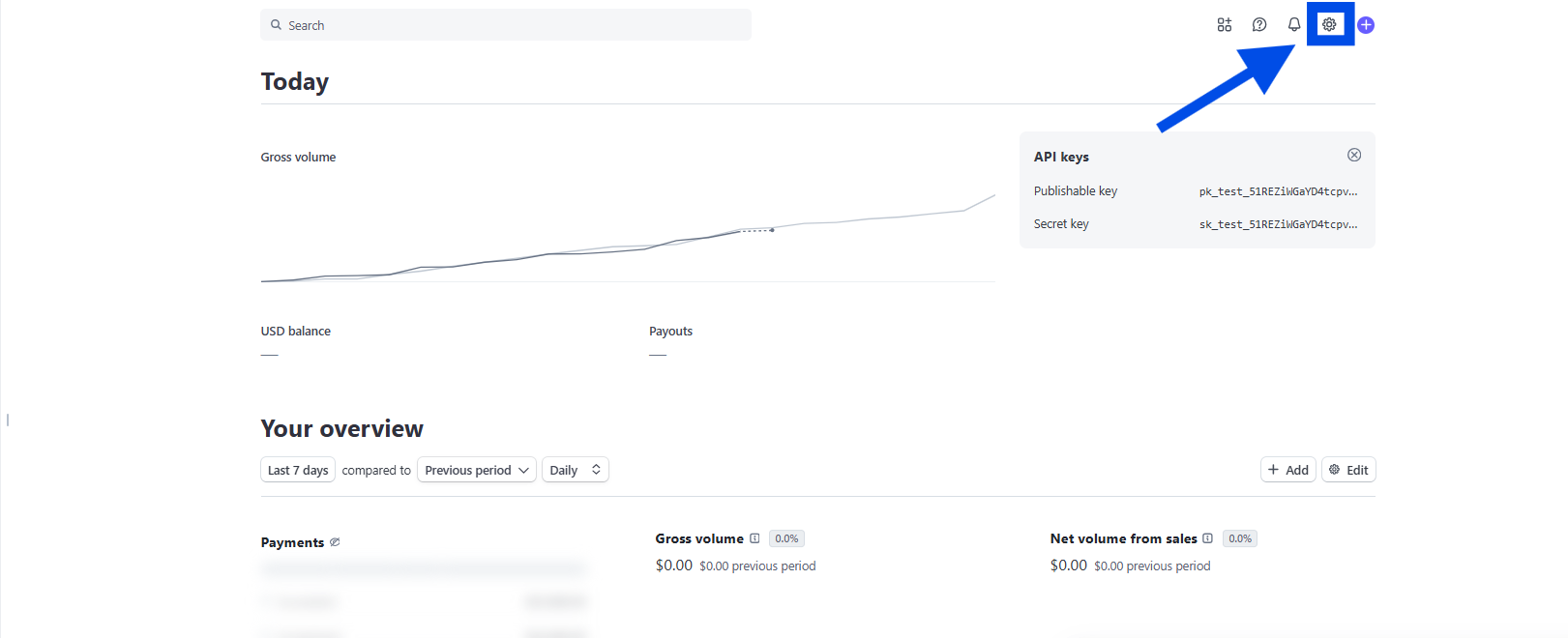Expand the Daily interval dropdown

pyautogui.click(x=576, y=470)
